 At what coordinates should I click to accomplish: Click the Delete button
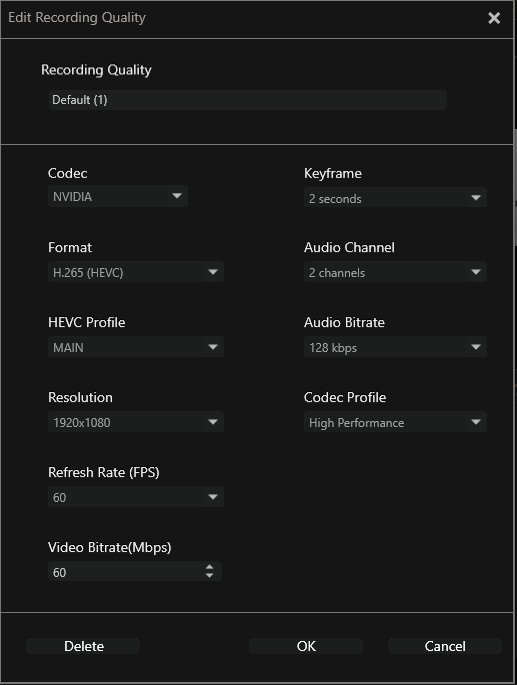83,646
